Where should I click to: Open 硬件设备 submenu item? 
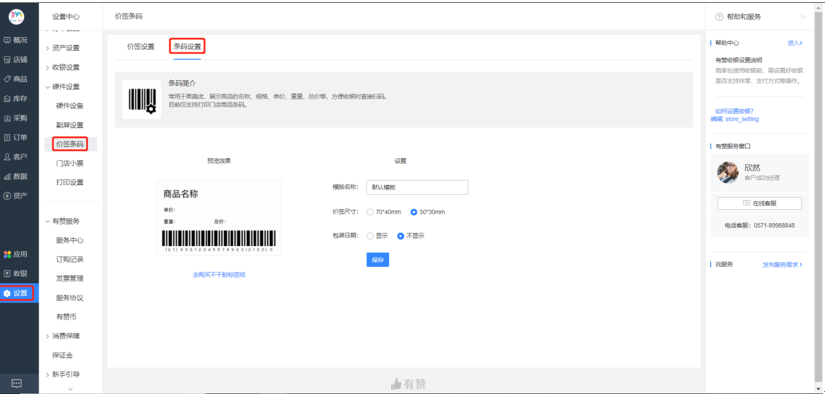click(70, 106)
